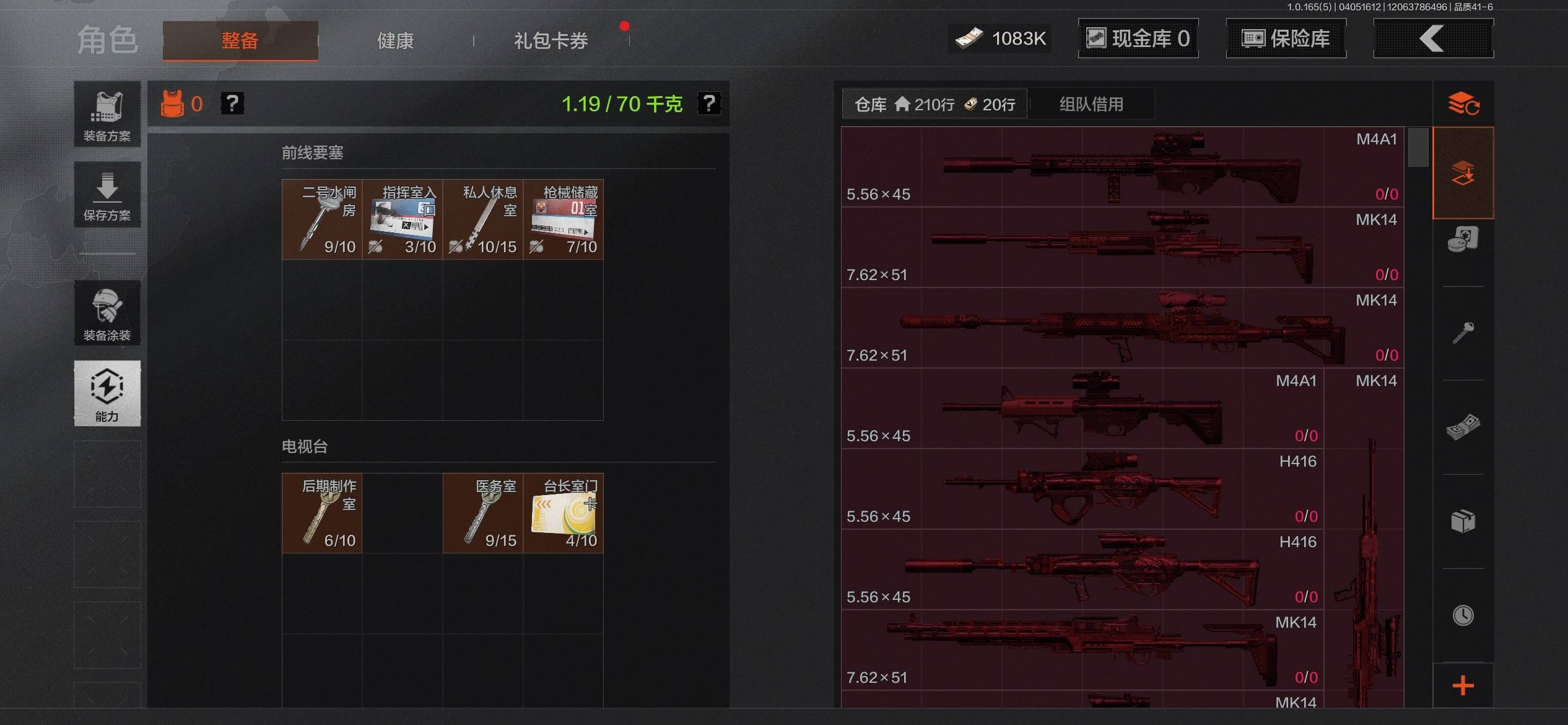Click the warehouse list scrollbar handle
This screenshot has height=725, width=1568.
click(x=1418, y=147)
